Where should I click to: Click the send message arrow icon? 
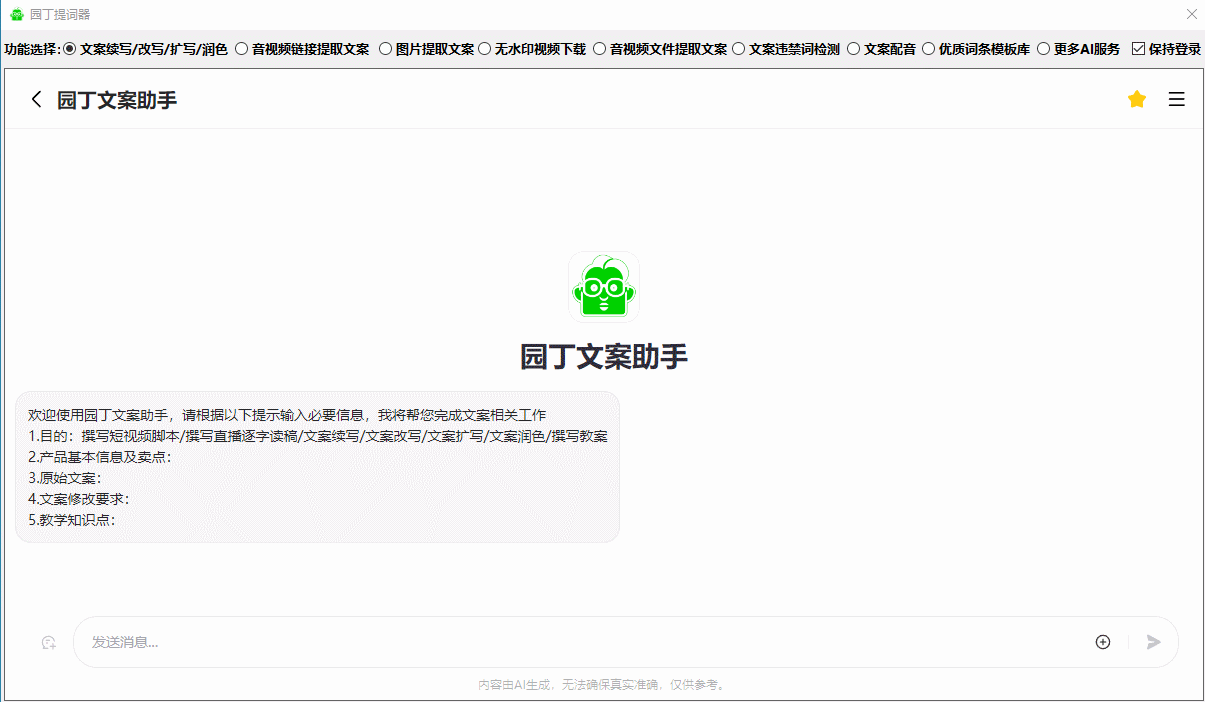1153,642
